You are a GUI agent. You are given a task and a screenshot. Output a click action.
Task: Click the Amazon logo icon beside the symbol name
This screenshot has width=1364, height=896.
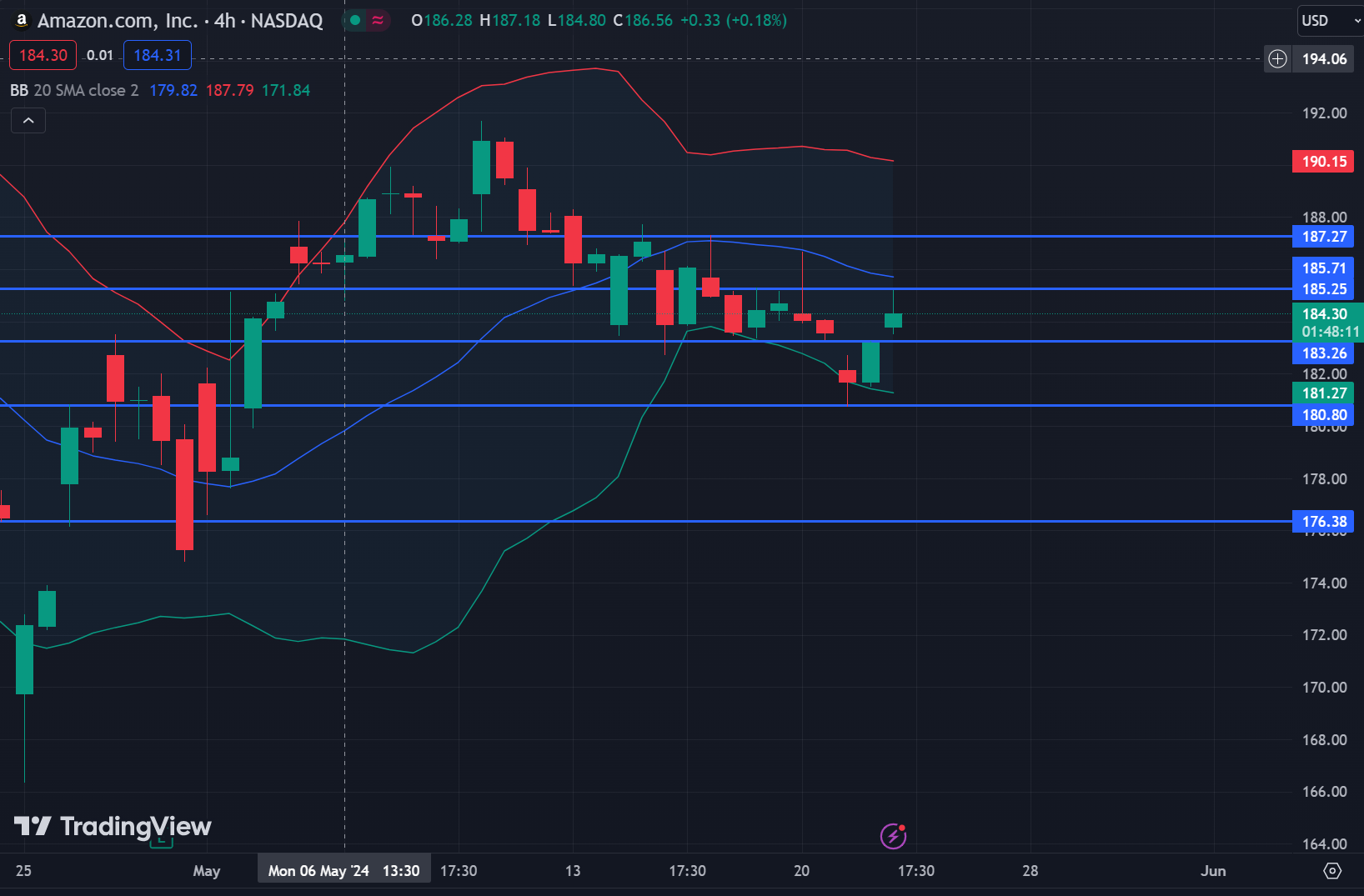(x=22, y=20)
